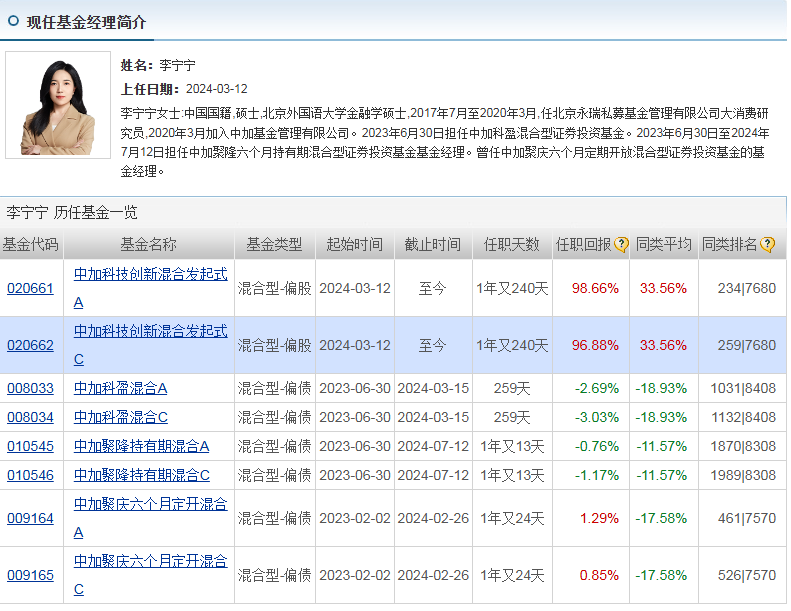Click the 基金类型 column header
The width and height of the screenshot is (791, 611).
(274, 245)
